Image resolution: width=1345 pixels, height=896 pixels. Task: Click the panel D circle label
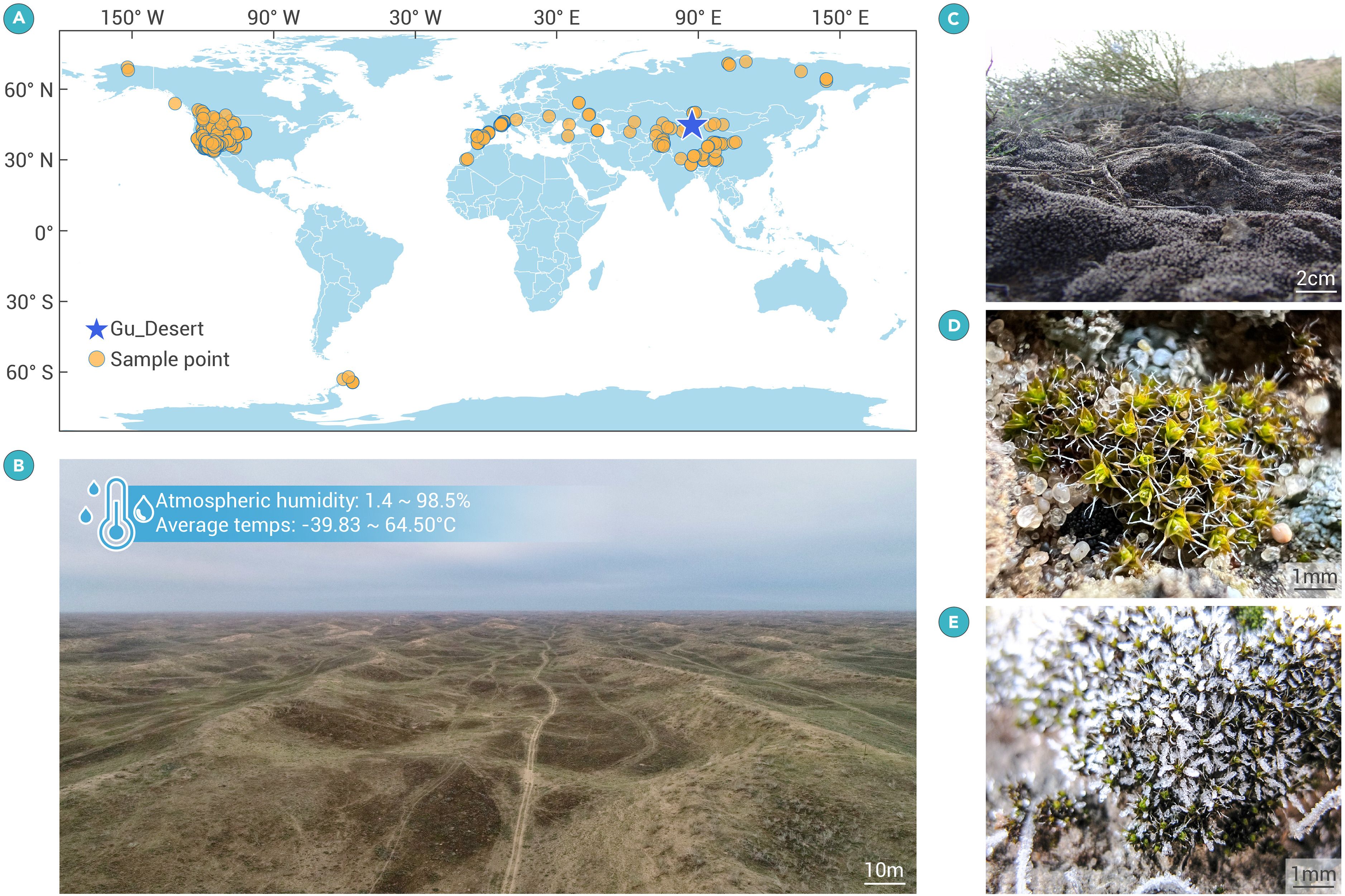coord(954,326)
